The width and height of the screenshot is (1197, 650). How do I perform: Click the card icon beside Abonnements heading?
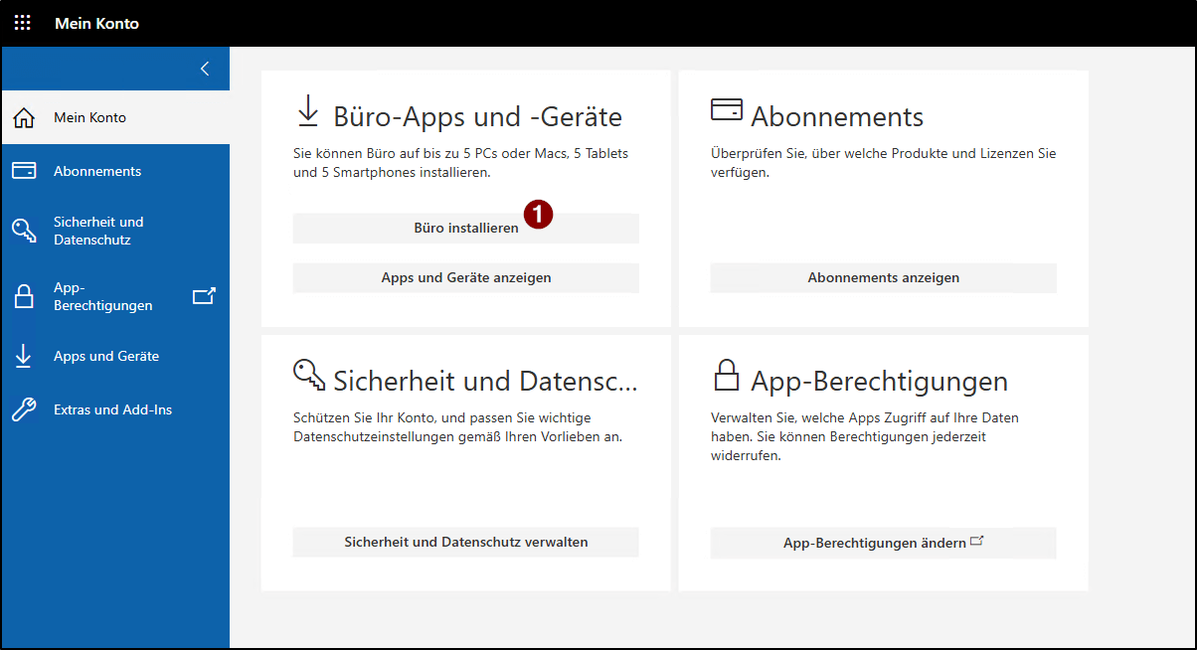point(726,109)
